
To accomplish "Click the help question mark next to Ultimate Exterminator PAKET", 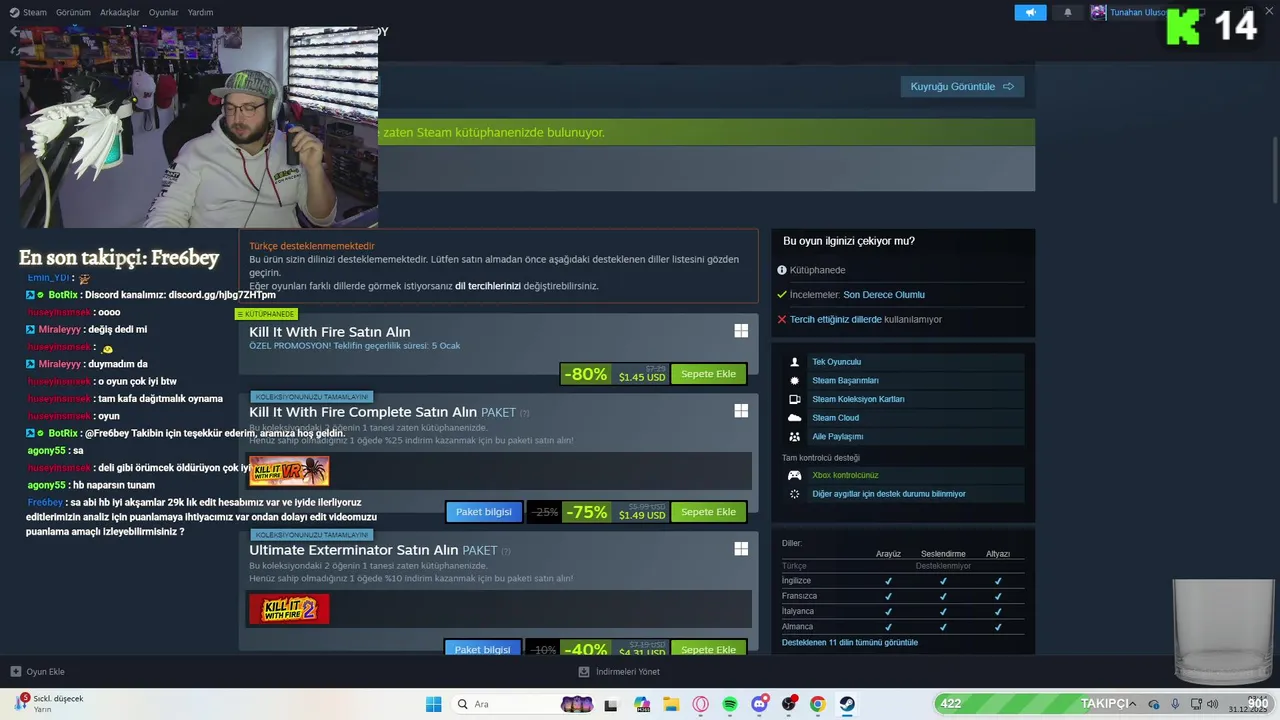I will (x=506, y=551).
